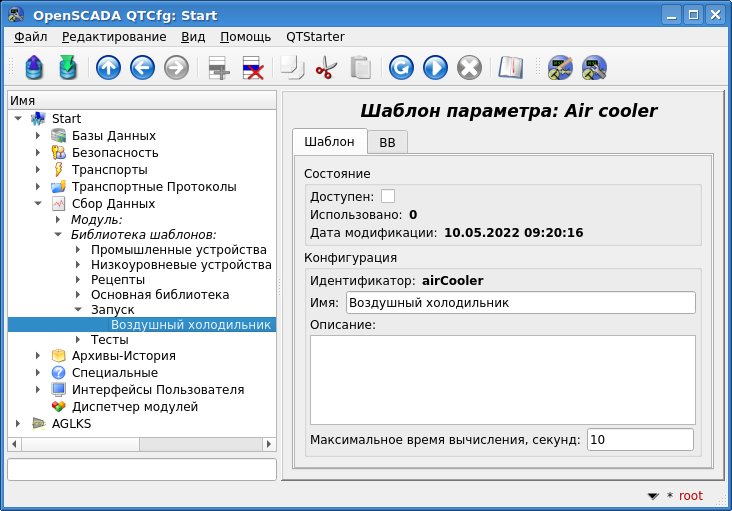Go up one level with Up arrow icon
The height and width of the screenshot is (511, 732).
(x=108, y=68)
